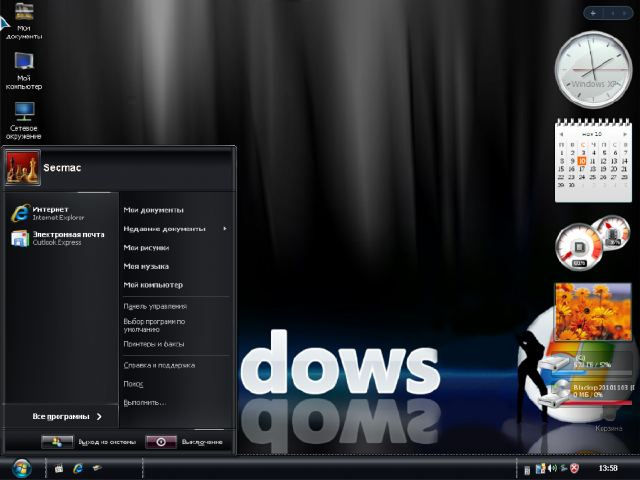This screenshot has width=640, height=480.
Task: Click the C: drive icon in gadget
Action: [553, 363]
